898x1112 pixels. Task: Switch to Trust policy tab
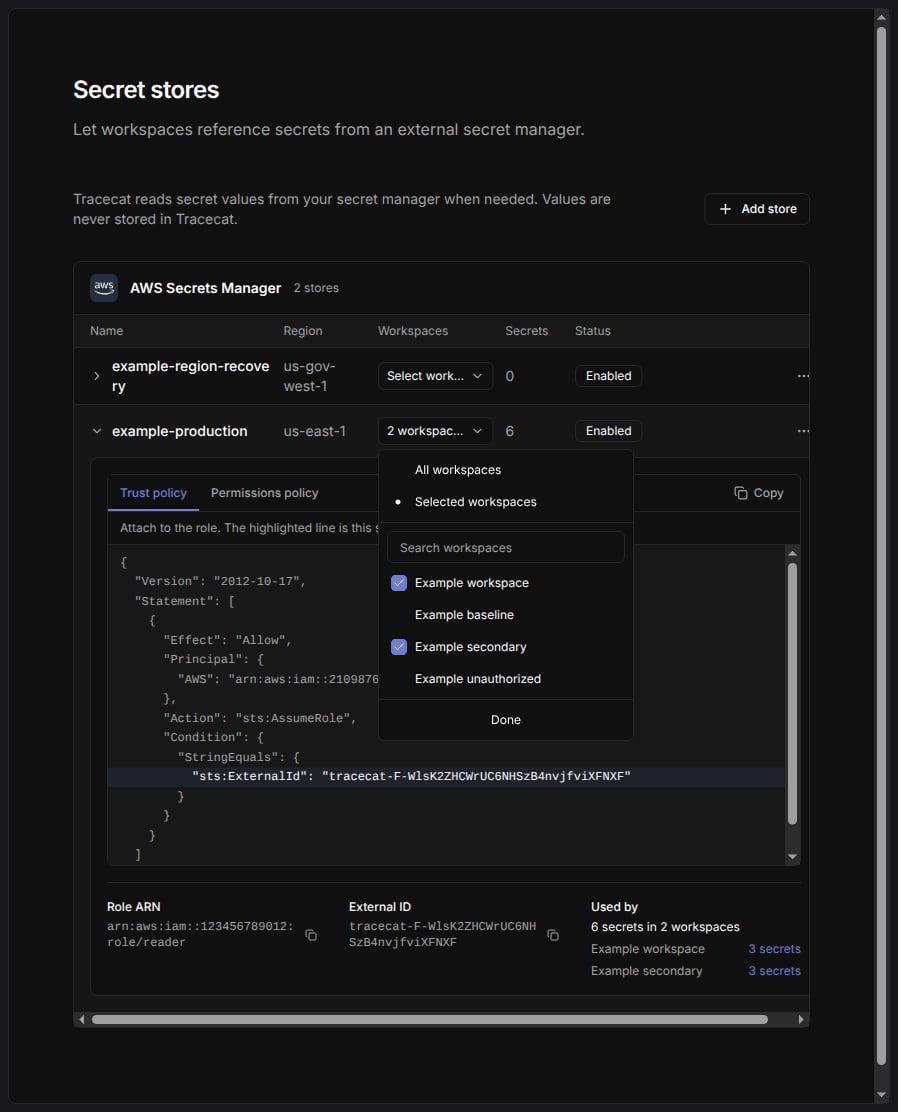click(x=153, y=493)
